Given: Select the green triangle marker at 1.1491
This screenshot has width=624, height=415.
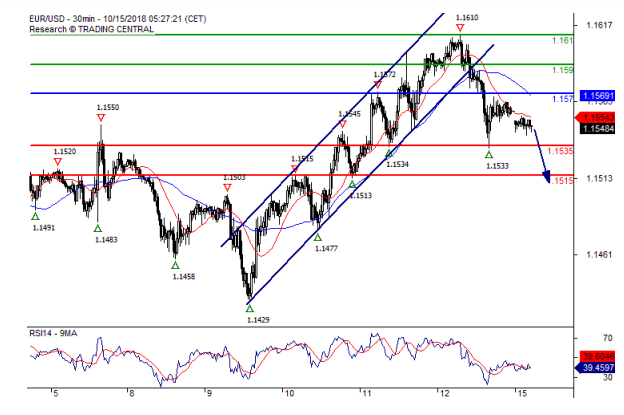Looking at the screenshot, I should (35, 215).
